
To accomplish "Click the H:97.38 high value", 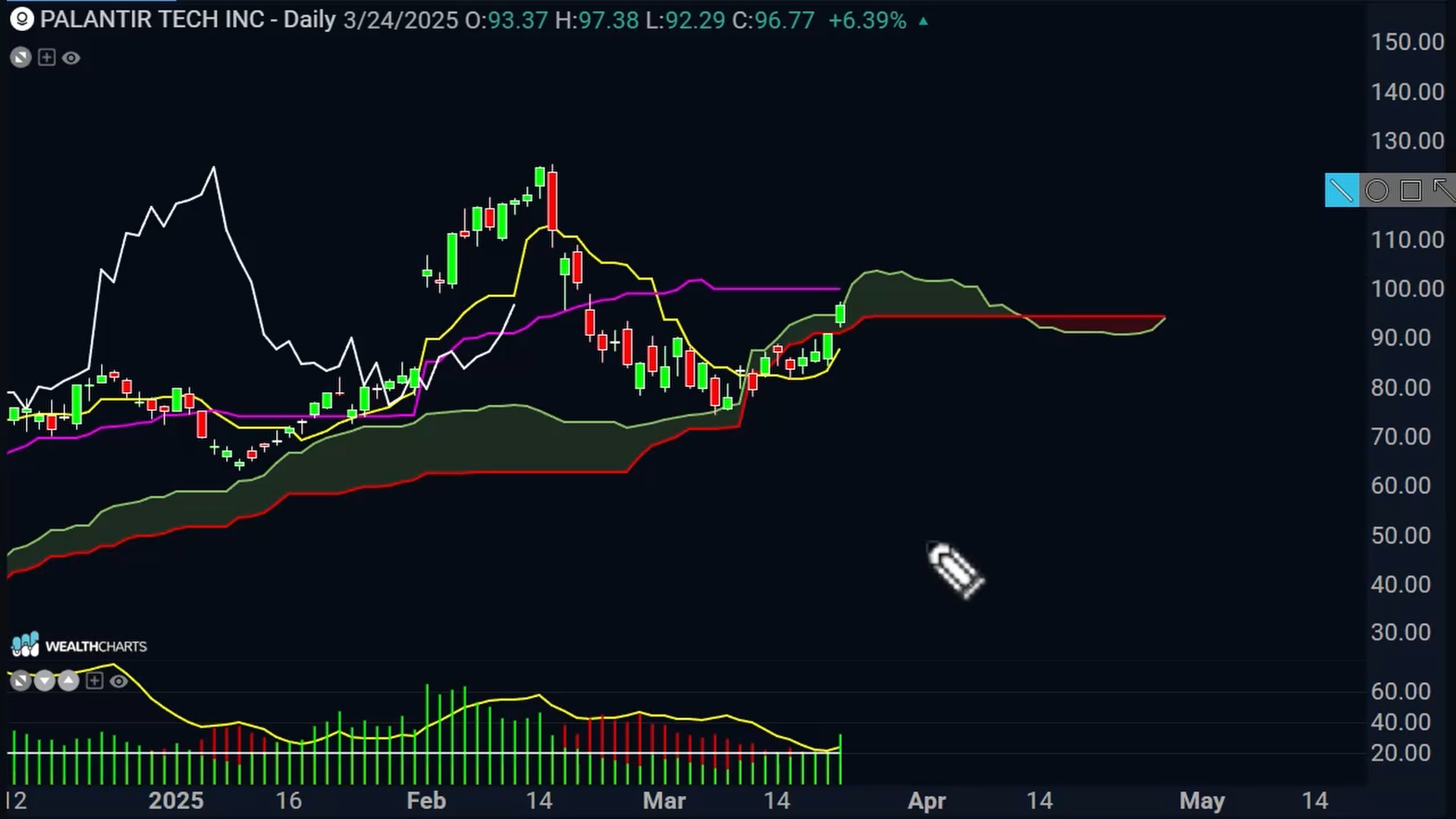I will tap(597, 20).
